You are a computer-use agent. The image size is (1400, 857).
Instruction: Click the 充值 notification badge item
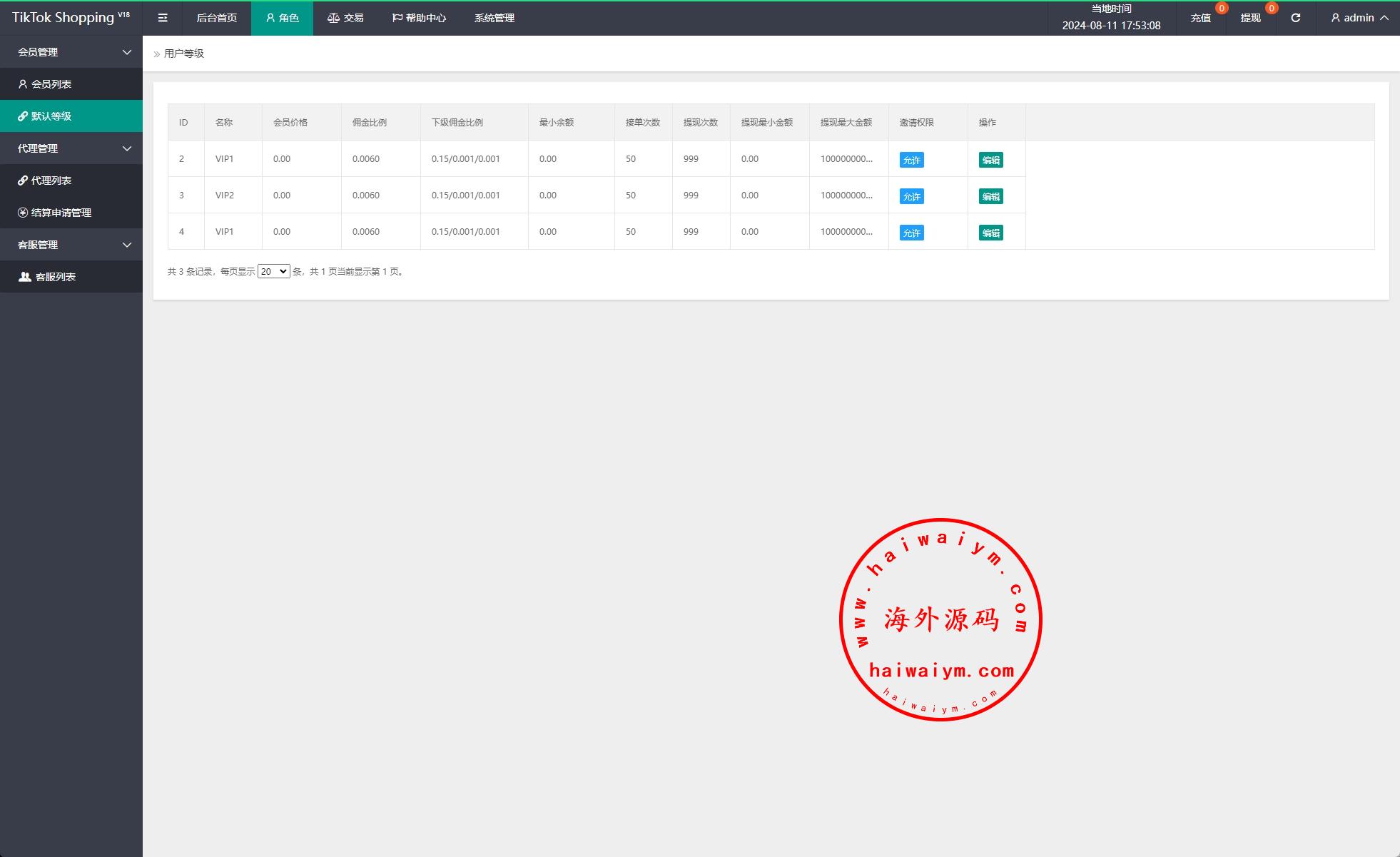(1201, 18)
